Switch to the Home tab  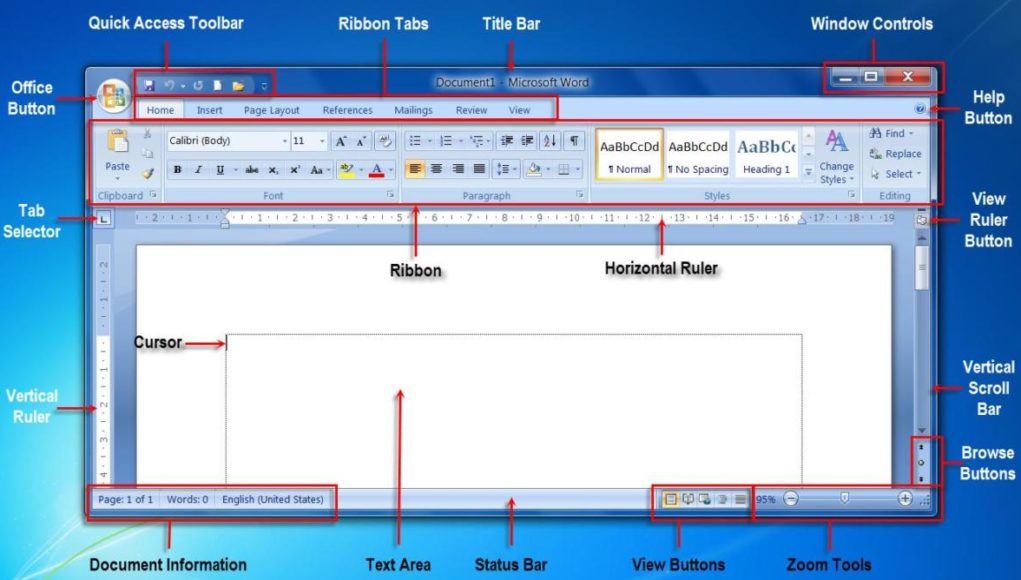[160, 110]
